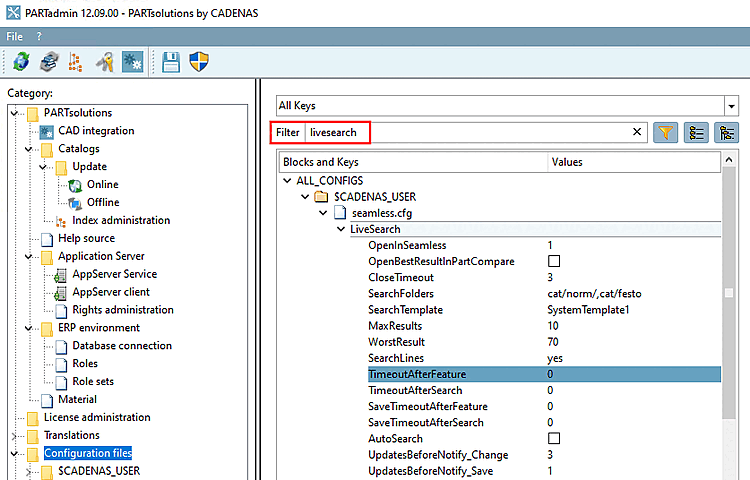Select License administration in the category tree
Viewport: 750px width, 480px height.
click(x=97, y=417)
